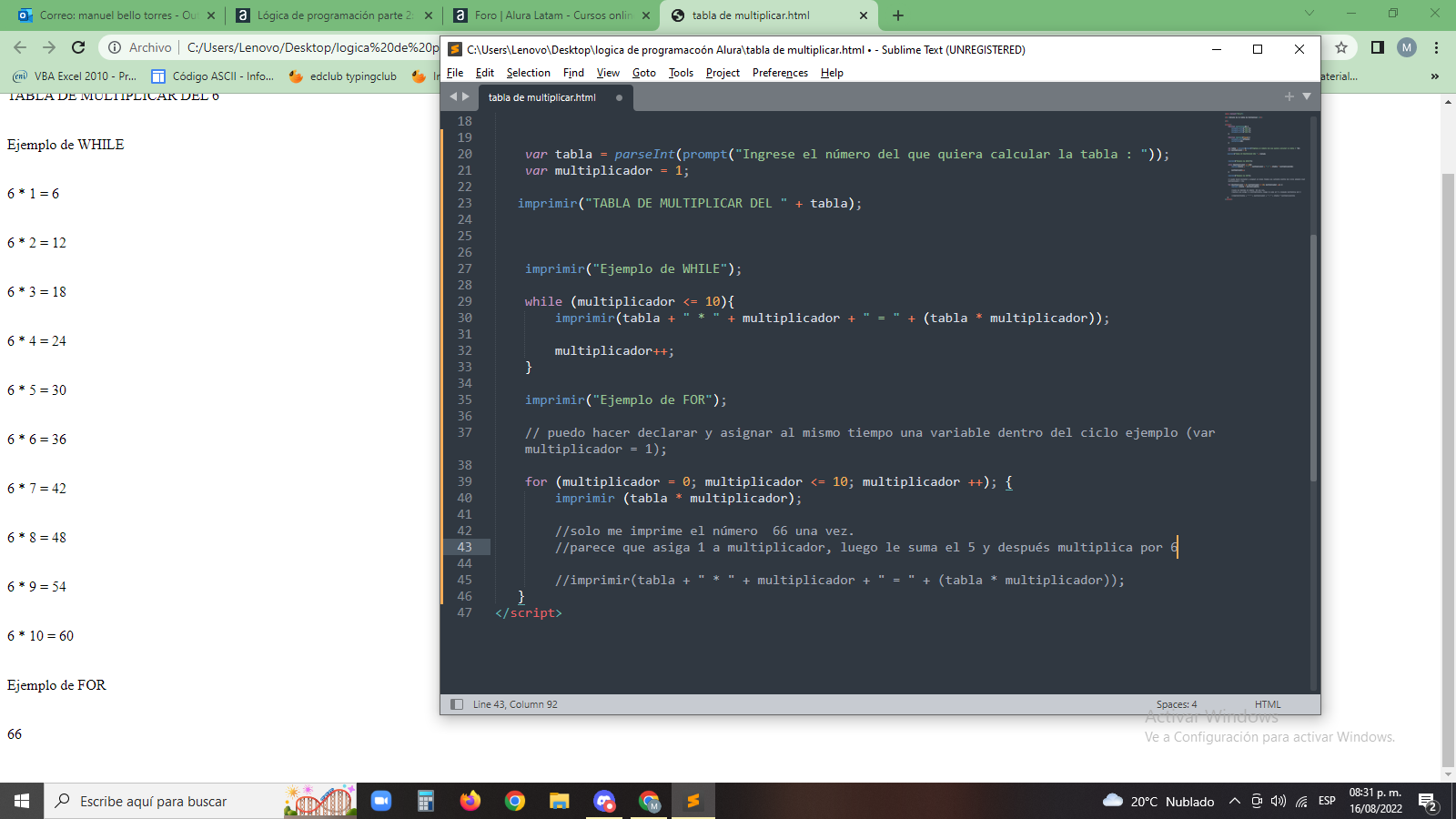Click the 'for' keyword on line 39
The image size is (1456, 819).
(x=536, y=481)
